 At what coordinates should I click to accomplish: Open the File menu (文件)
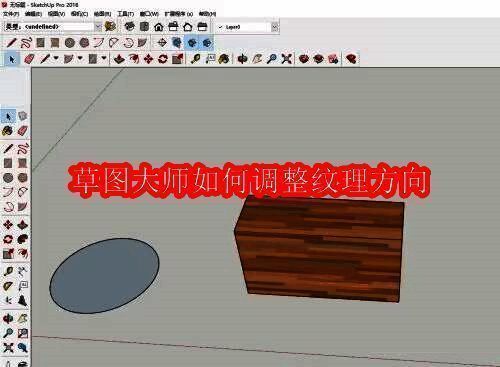point(11,14)
